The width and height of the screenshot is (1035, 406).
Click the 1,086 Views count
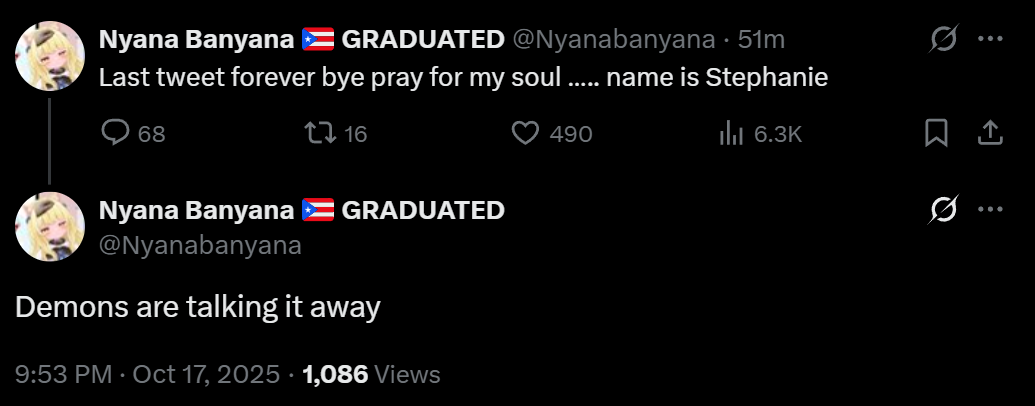371,375
